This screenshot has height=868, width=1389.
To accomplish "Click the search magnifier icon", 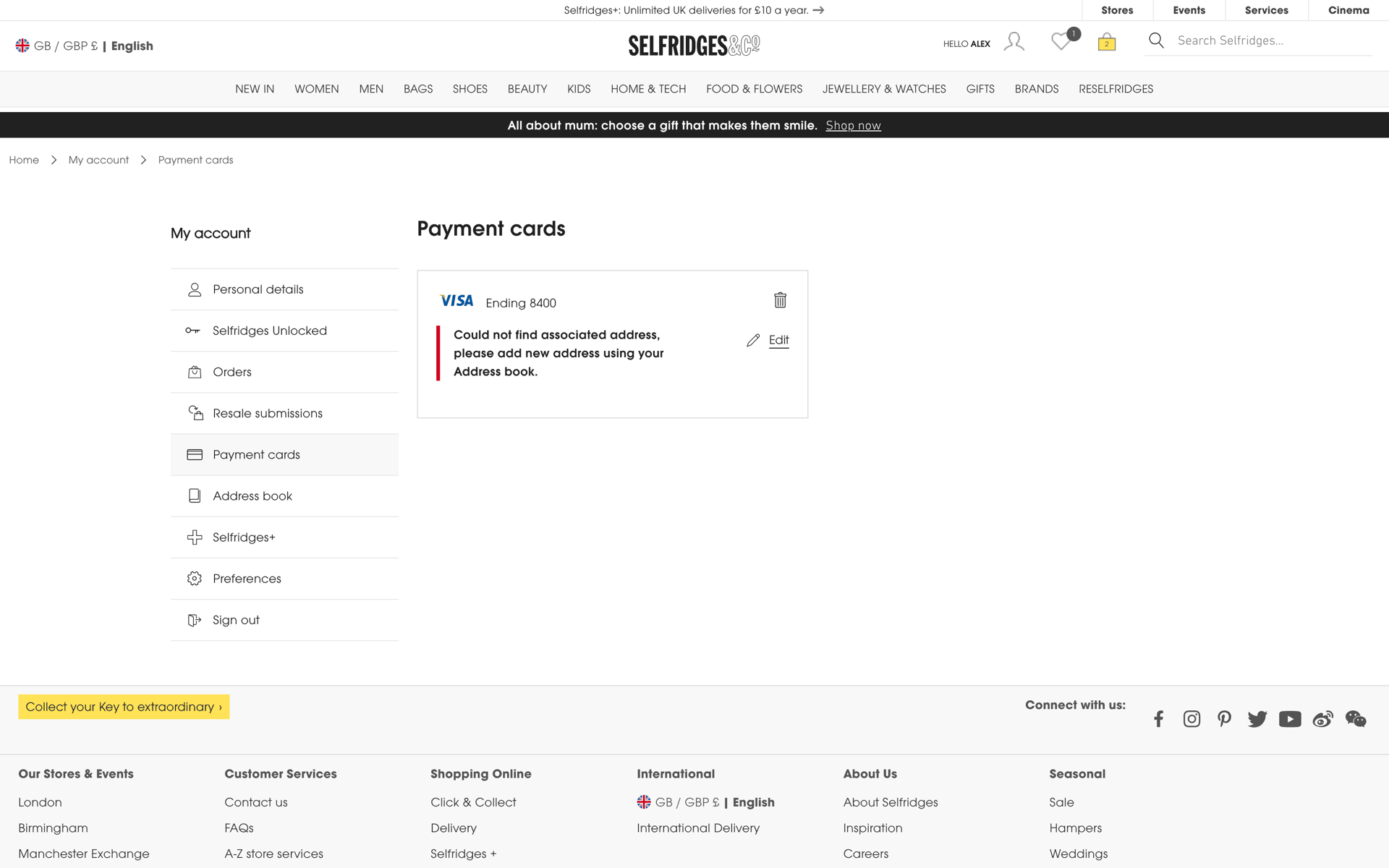I will point(1156,41).
